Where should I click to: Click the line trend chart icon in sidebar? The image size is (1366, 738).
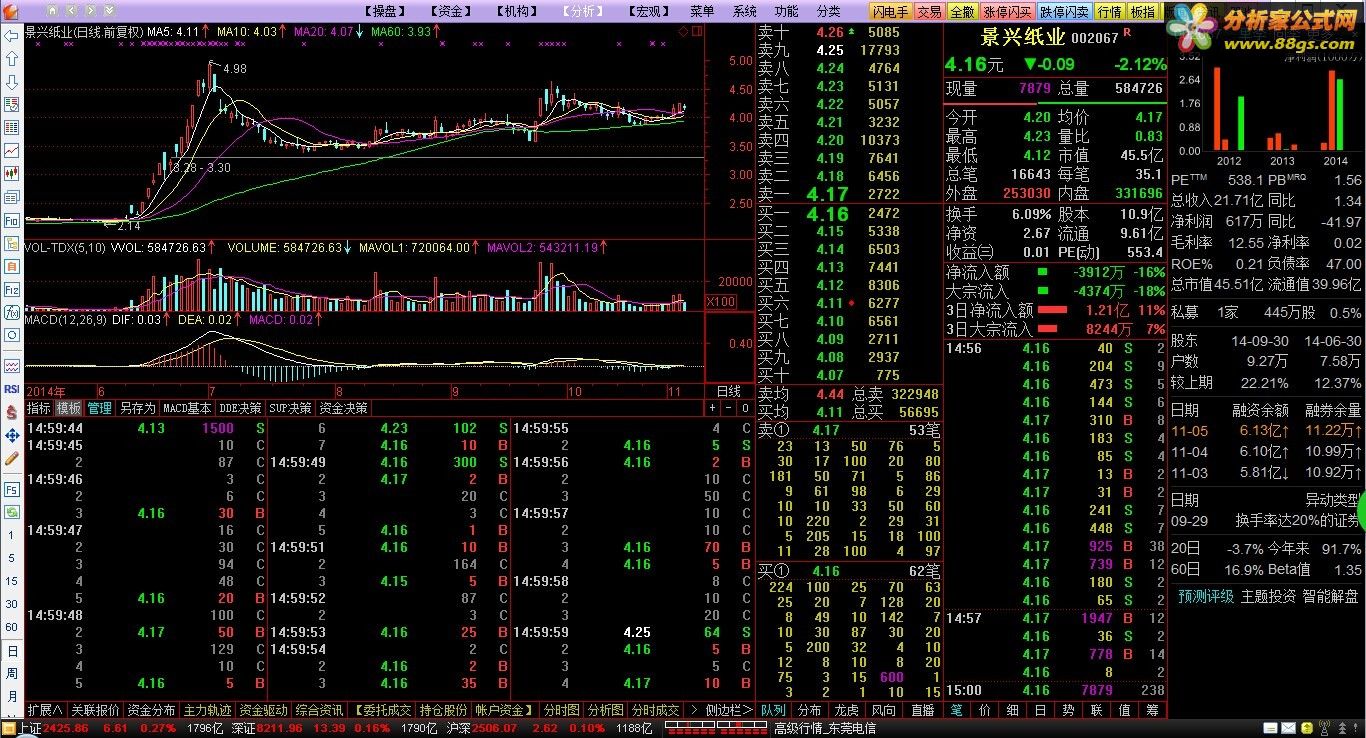pyautogui.click(x=11, y=151)
